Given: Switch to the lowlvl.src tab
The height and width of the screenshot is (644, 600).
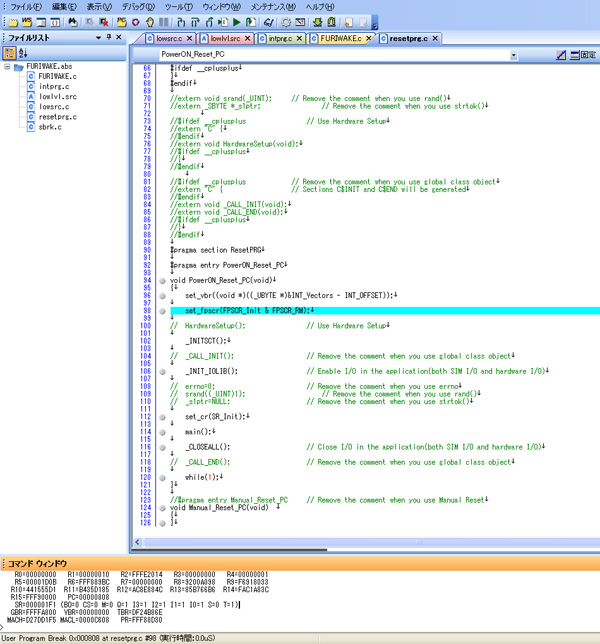Looking at the screenshot, I should [x=225, y=39].
